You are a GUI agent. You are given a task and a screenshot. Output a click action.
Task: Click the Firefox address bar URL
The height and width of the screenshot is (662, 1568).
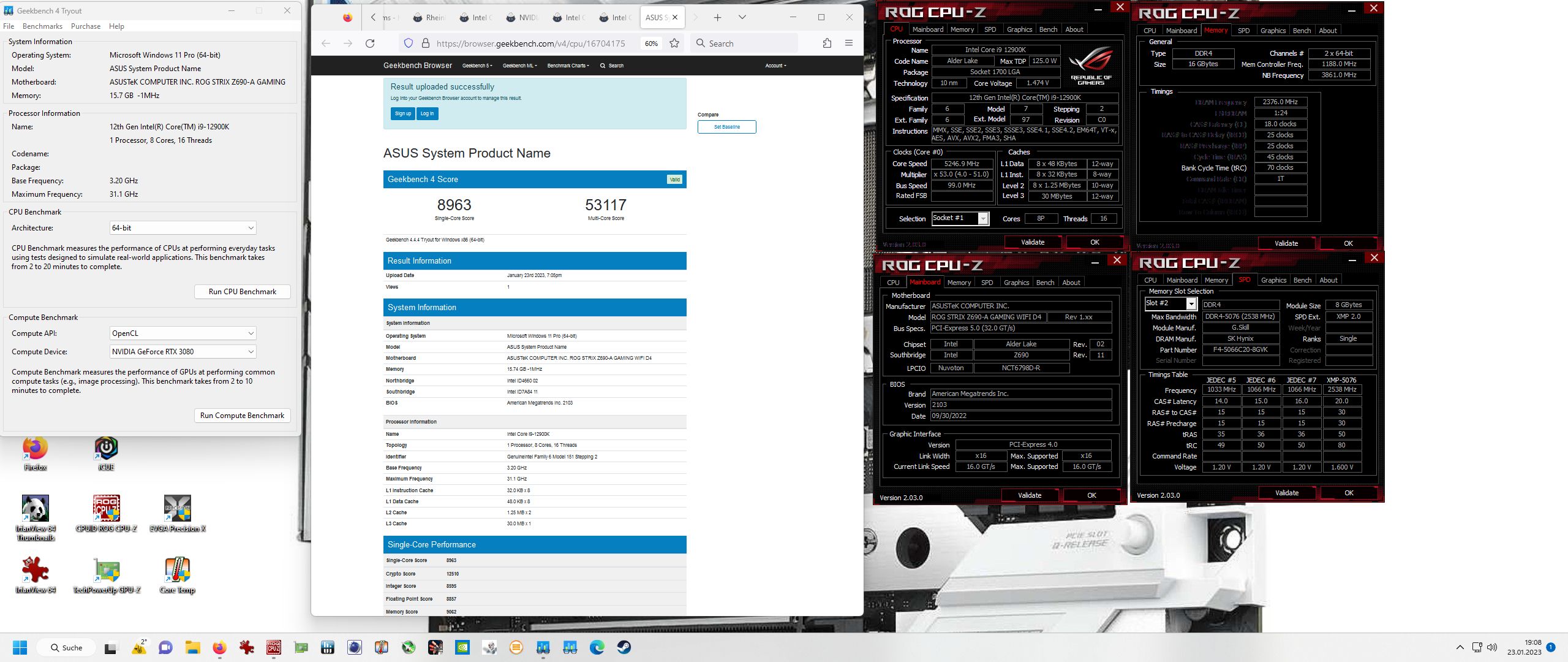pyautogui.click(x=530, y=44)
